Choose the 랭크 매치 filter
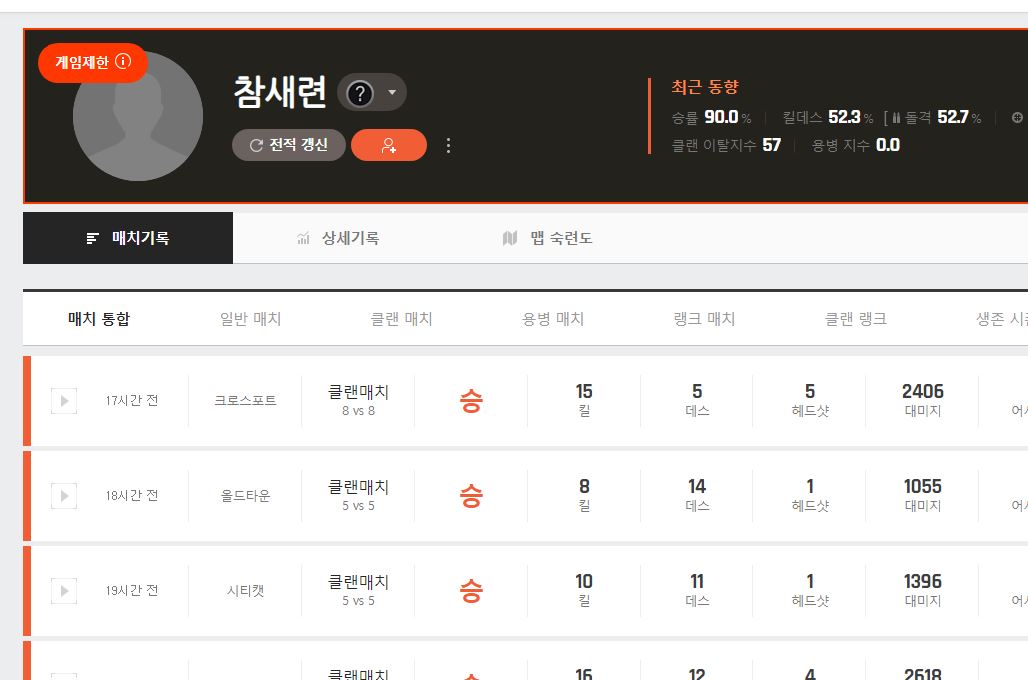The width and height of the screenshot is (1028, 680). point(705,319)
